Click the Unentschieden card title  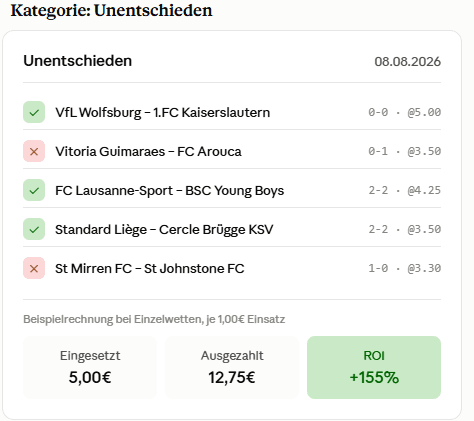coord(78,61)
